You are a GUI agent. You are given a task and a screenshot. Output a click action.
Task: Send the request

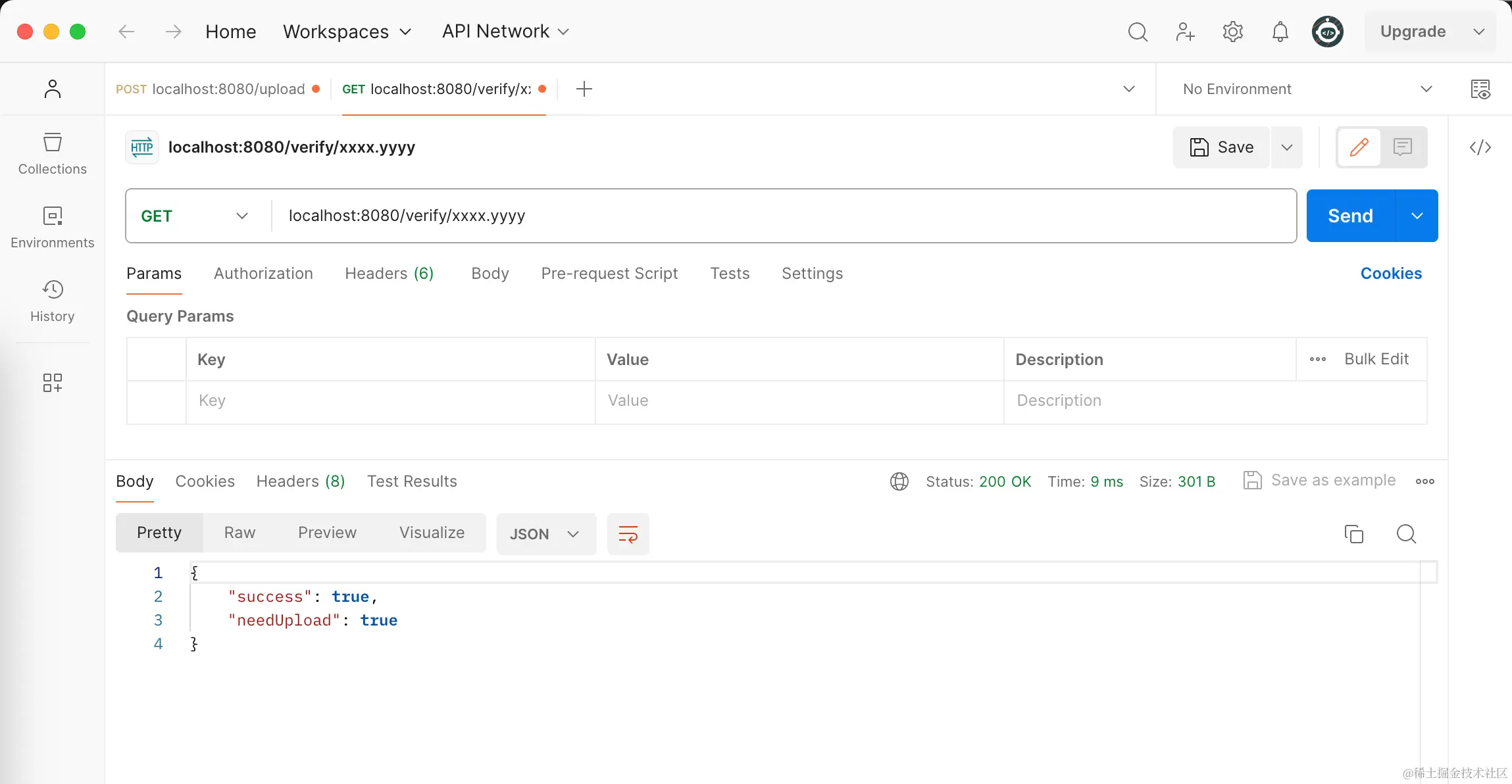[1351, 216]
